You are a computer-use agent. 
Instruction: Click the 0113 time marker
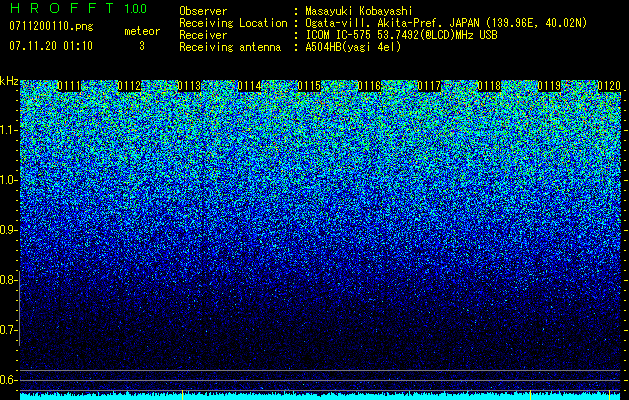click(189, 86)
